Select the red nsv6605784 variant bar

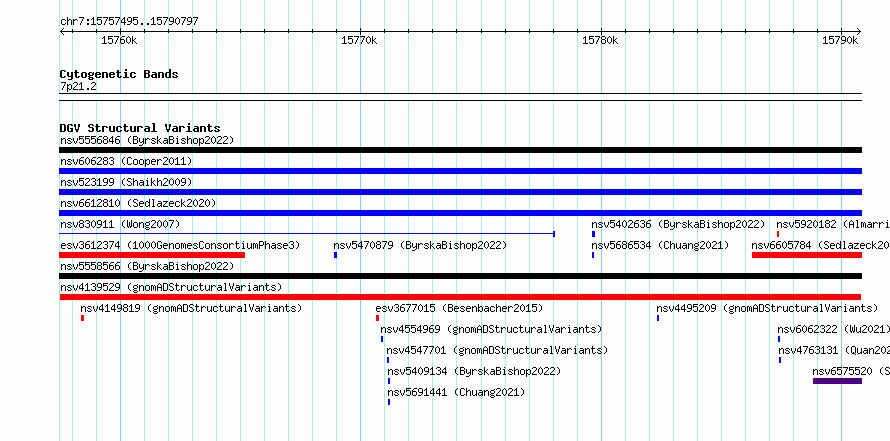coord(807,255)
